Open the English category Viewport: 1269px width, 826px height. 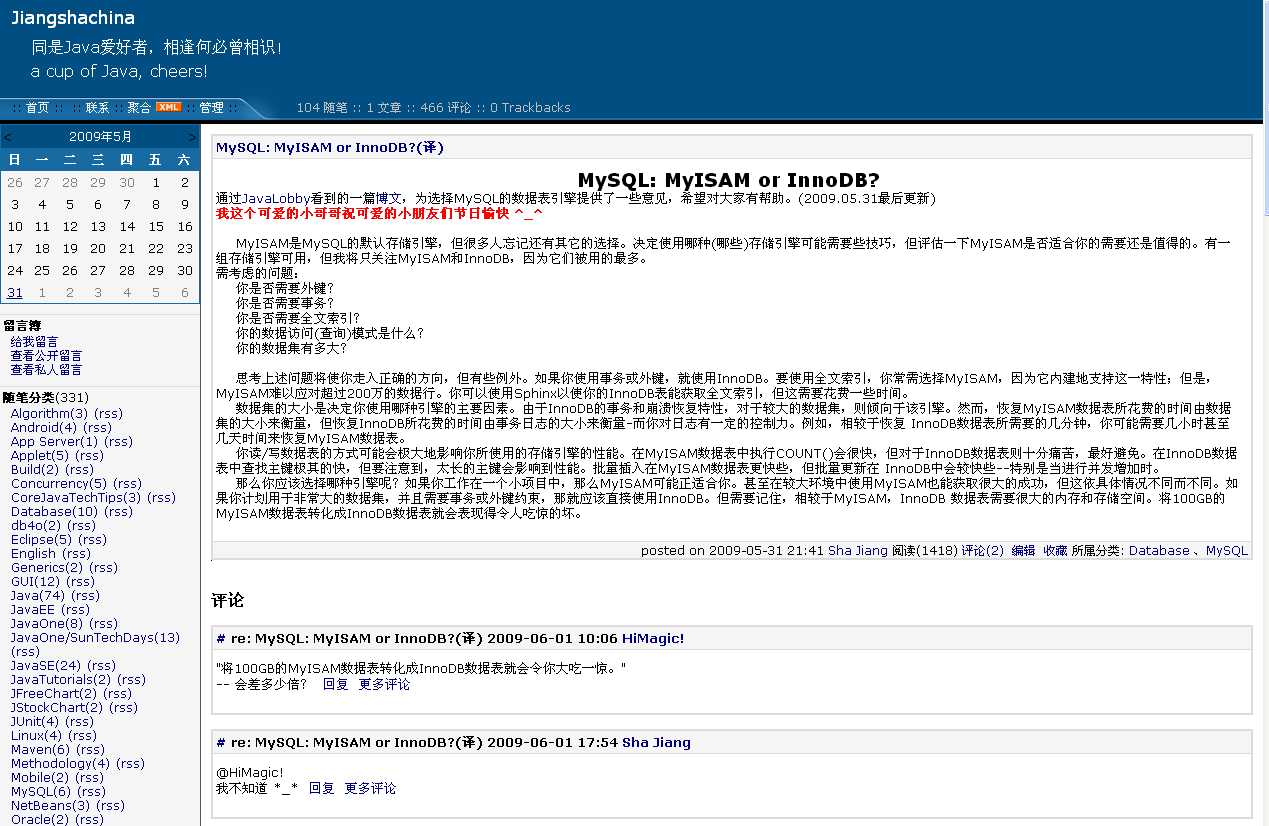tap(34, 553)
